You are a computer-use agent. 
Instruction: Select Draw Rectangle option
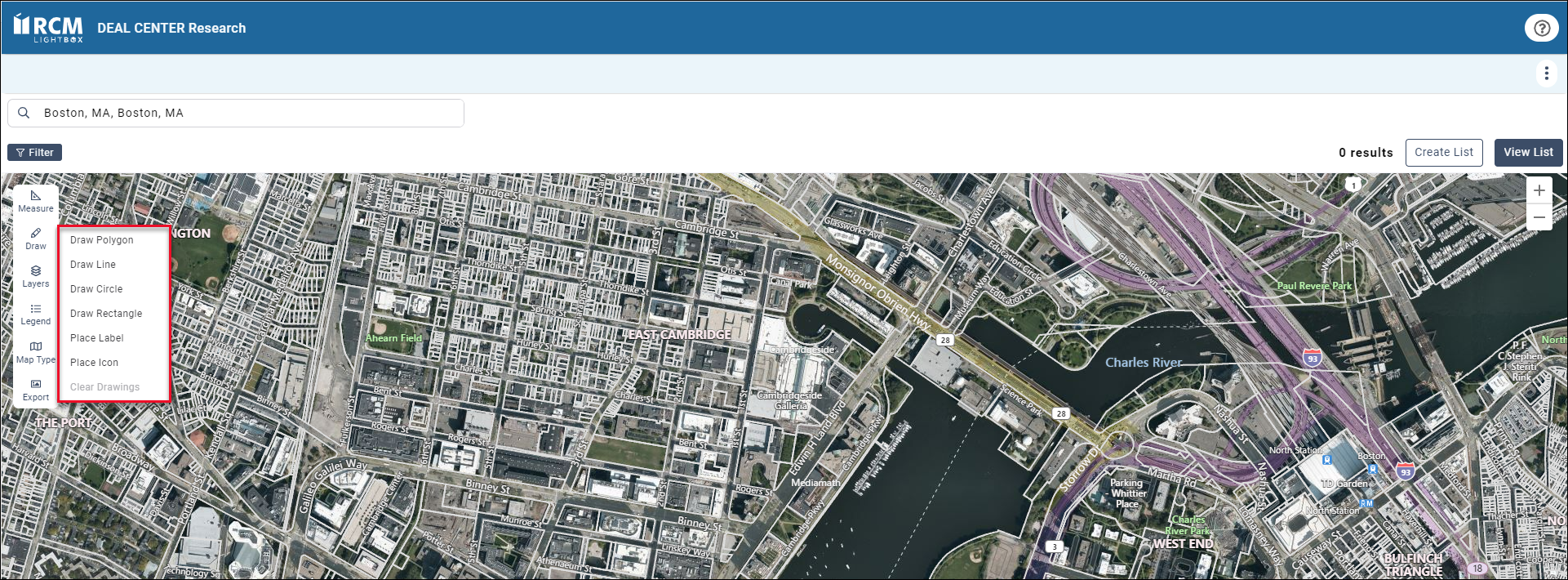pos(106,314)
